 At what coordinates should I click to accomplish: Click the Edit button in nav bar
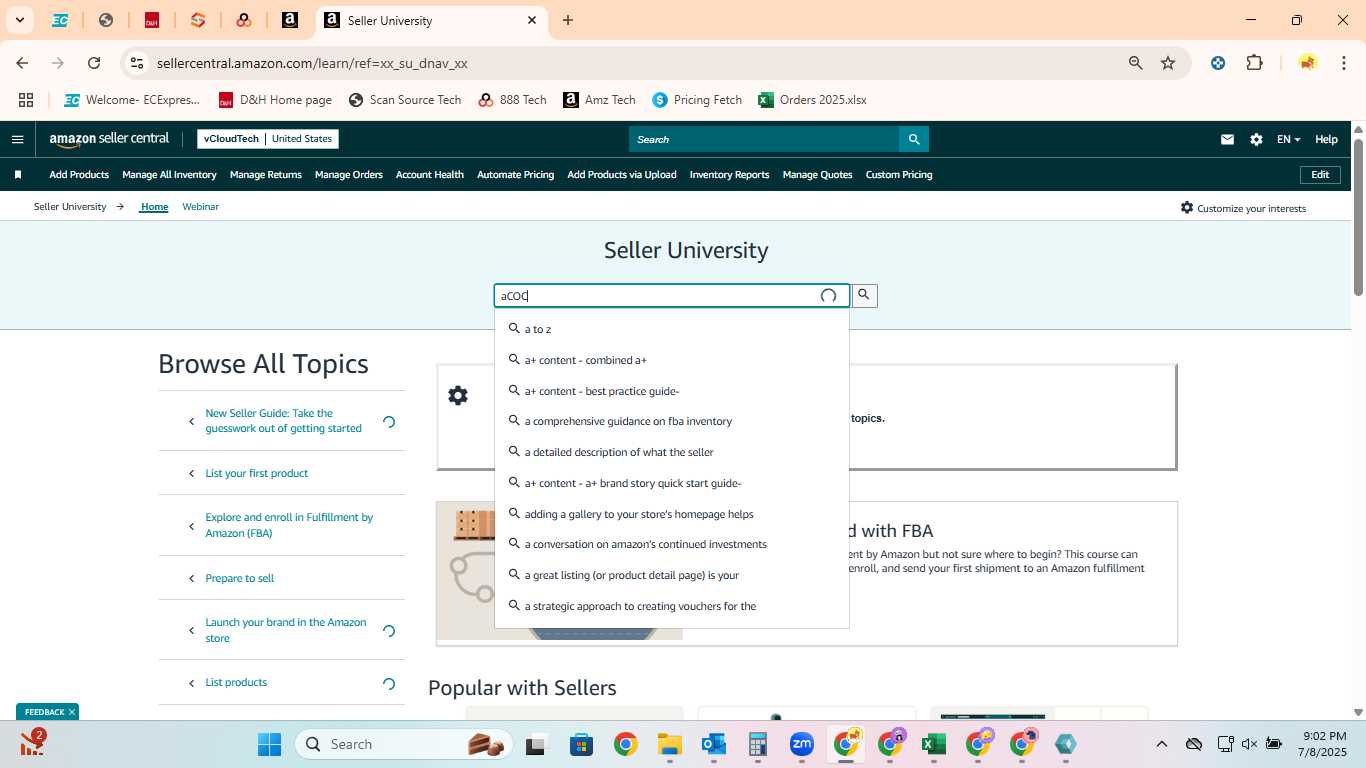tap(1320, 175)
